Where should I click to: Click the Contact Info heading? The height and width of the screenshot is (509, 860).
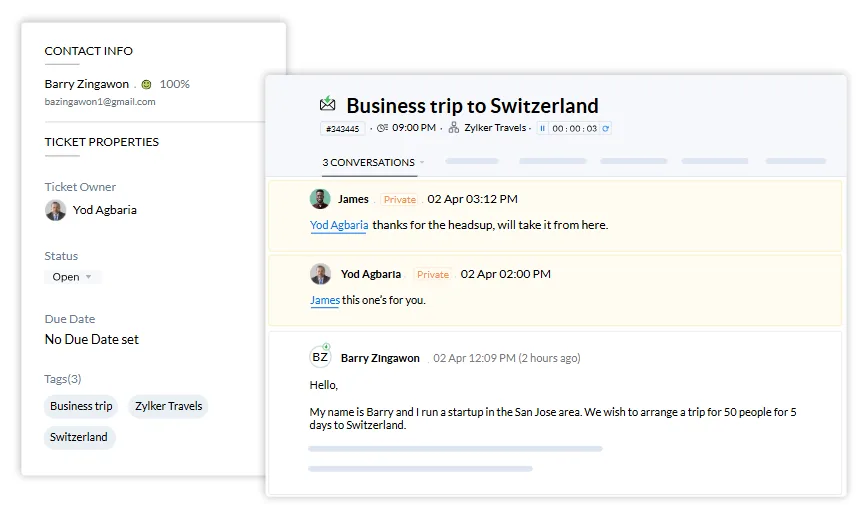88,51
